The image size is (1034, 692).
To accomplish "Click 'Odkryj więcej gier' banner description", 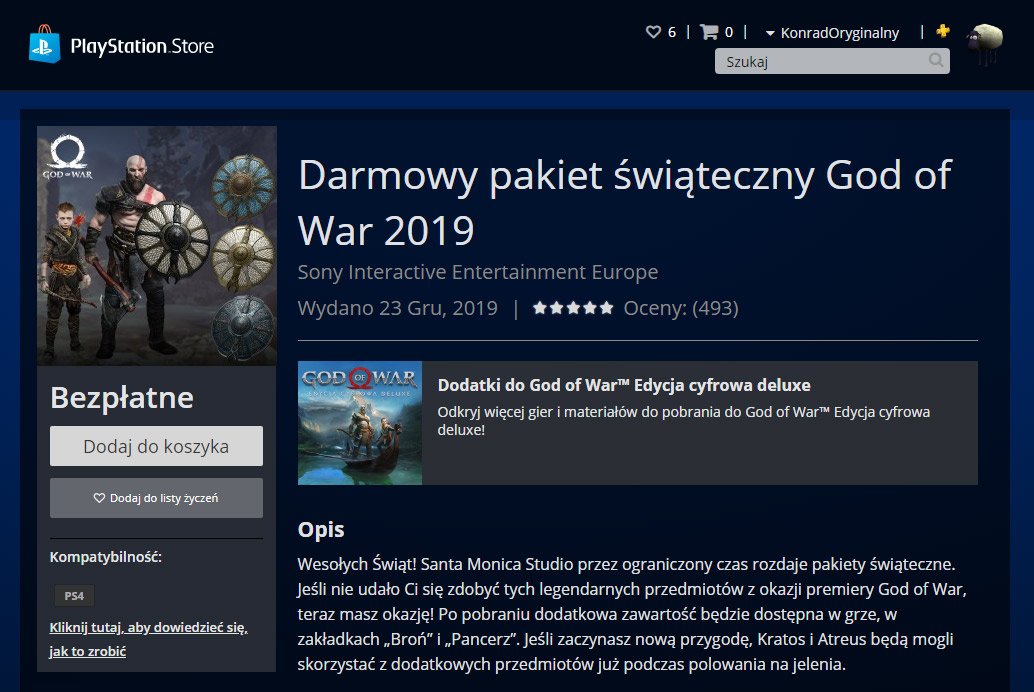I will coord(684,421).
